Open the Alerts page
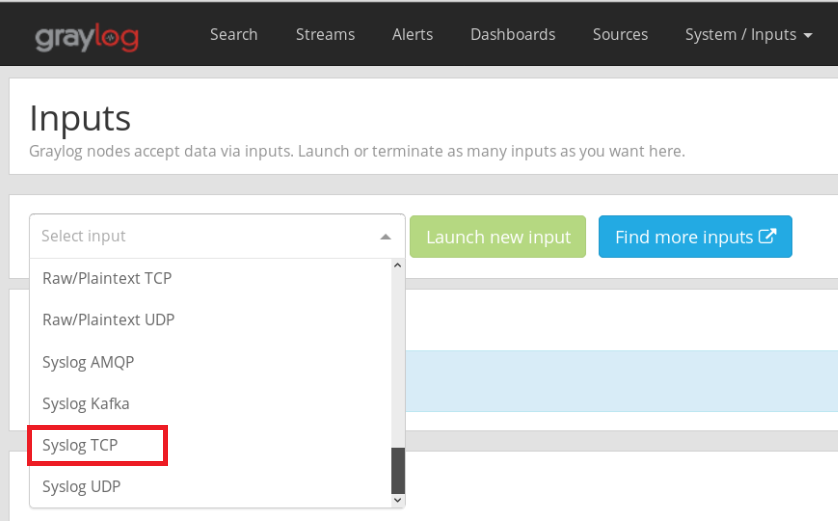Screen dimensions: 838x521 (412, 34)
